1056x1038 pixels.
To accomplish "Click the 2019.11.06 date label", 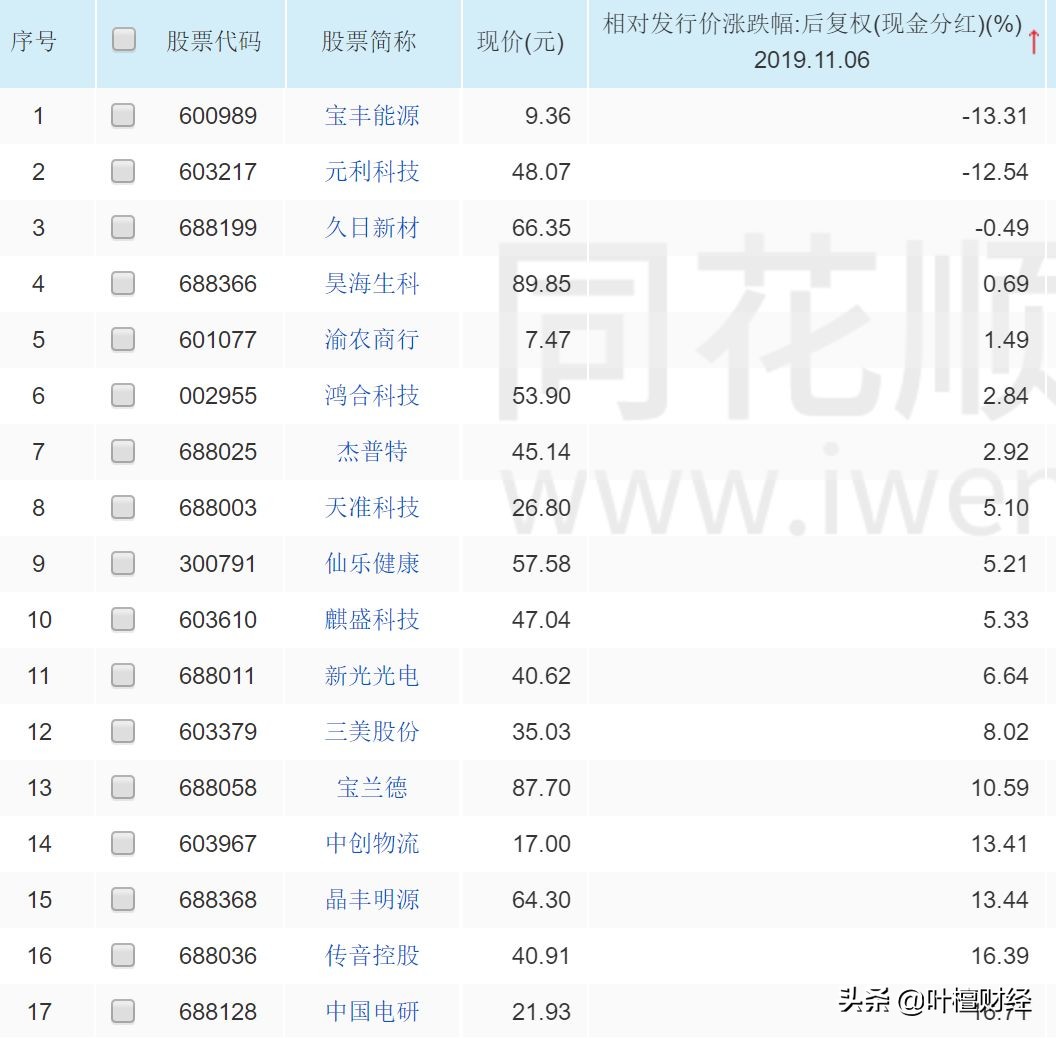I will [x=813, y=60].
